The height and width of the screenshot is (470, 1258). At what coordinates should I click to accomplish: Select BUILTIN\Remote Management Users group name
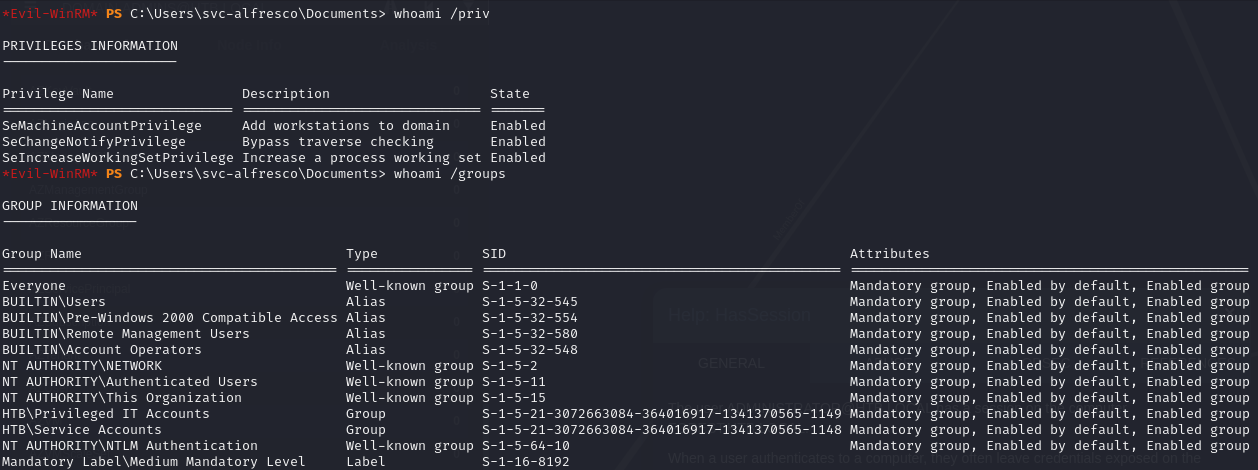(x=126, y=334)
